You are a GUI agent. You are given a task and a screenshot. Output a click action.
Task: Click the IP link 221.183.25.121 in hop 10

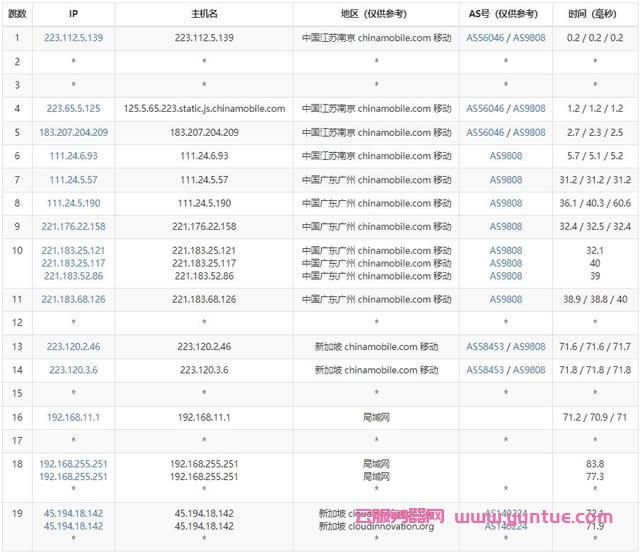coord(74,250)
